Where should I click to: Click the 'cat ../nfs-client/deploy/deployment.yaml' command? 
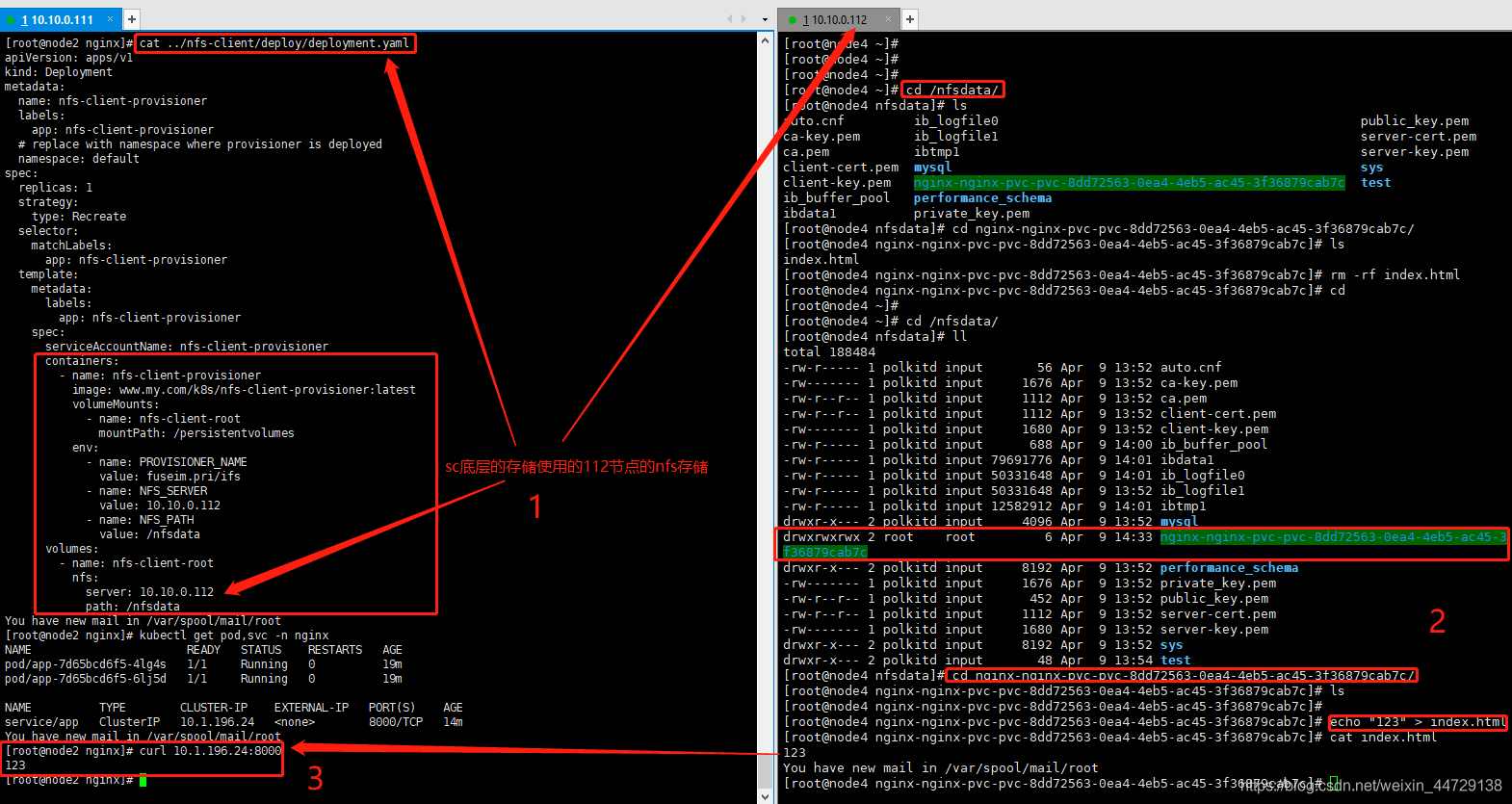pos(274,43)
